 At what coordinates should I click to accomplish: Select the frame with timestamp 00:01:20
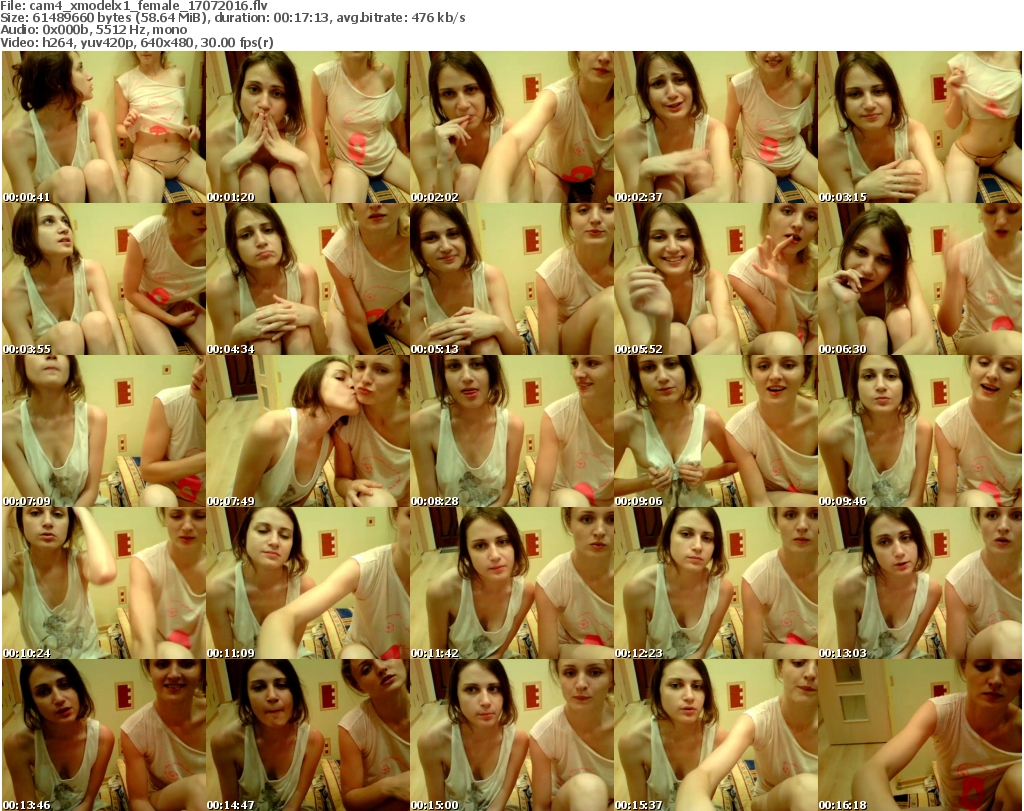[308, 127]
